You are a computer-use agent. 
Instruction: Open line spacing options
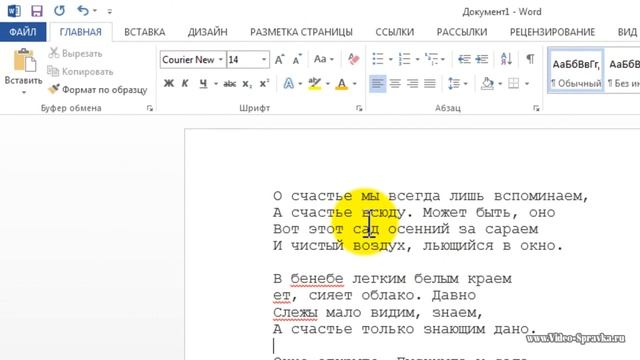[x=457, y=84]
